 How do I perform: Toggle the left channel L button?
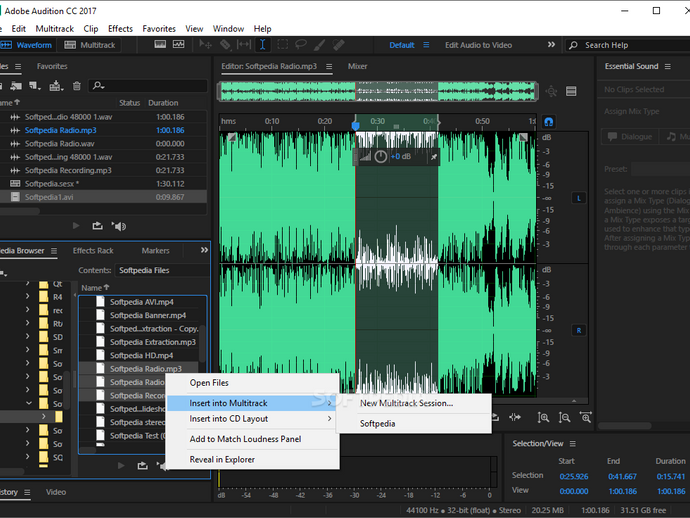[578, 198]
